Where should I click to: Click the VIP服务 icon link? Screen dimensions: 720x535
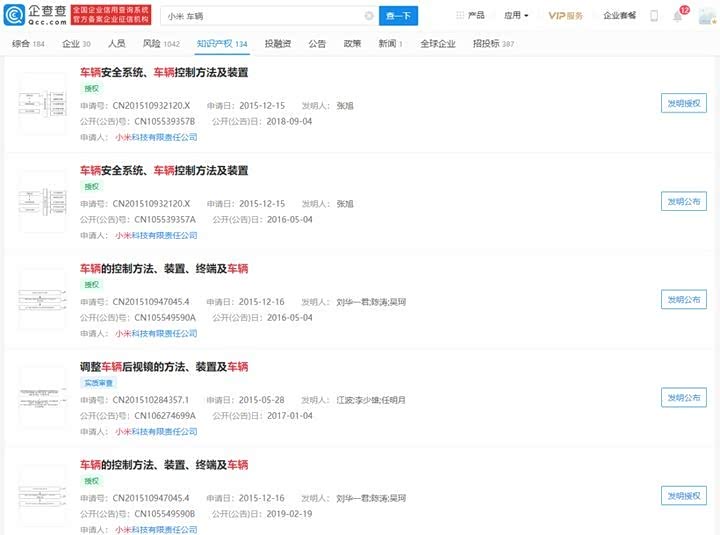[x=565, y=16]
